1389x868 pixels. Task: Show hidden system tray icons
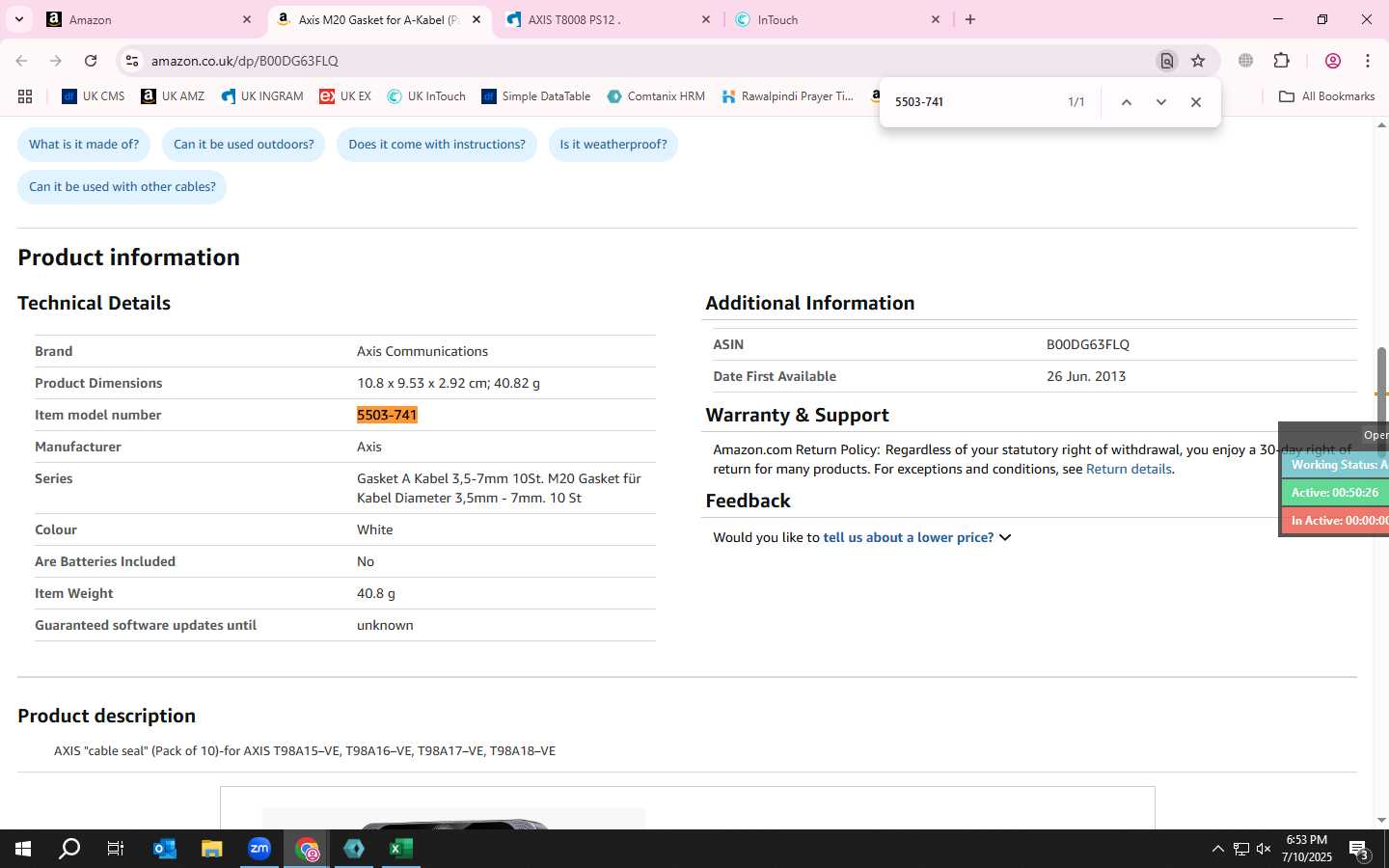click(1217, 849)
